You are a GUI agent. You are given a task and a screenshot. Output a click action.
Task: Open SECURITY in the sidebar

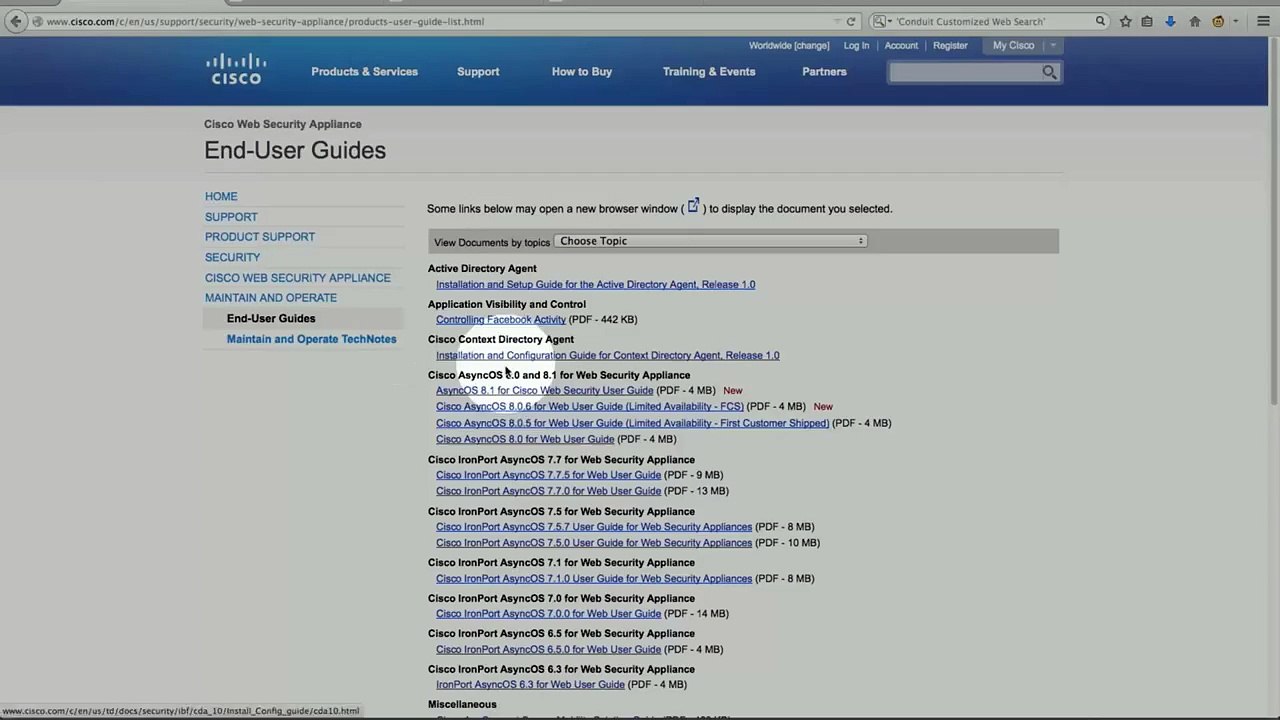coord(232,258)
